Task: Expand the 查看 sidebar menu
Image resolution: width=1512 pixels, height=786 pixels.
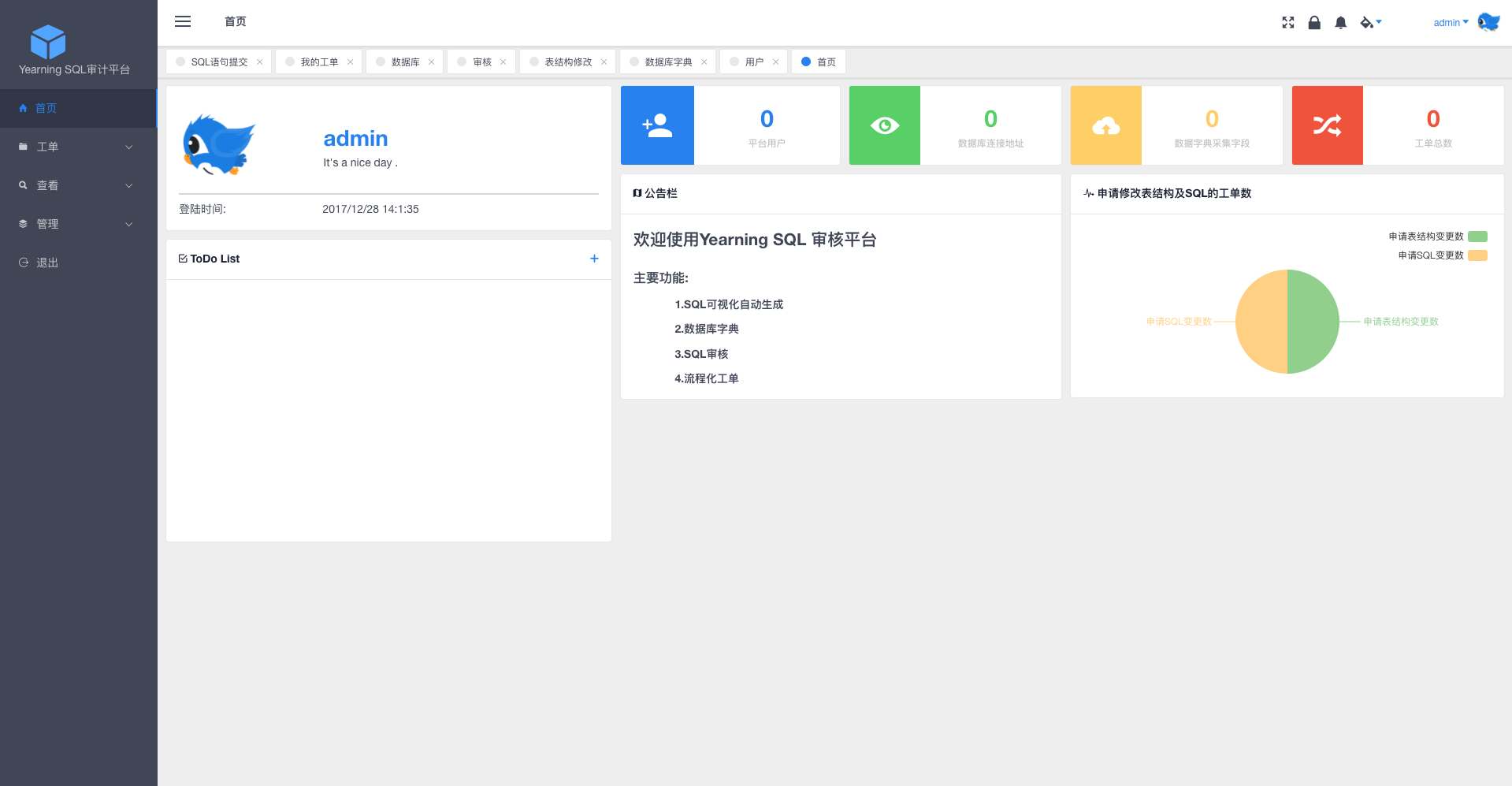Action: point(77,185)
